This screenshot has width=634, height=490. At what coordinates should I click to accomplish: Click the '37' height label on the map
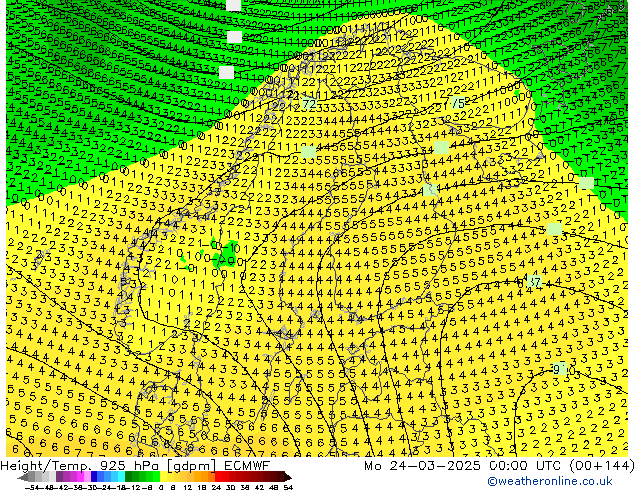pos(535,281)
